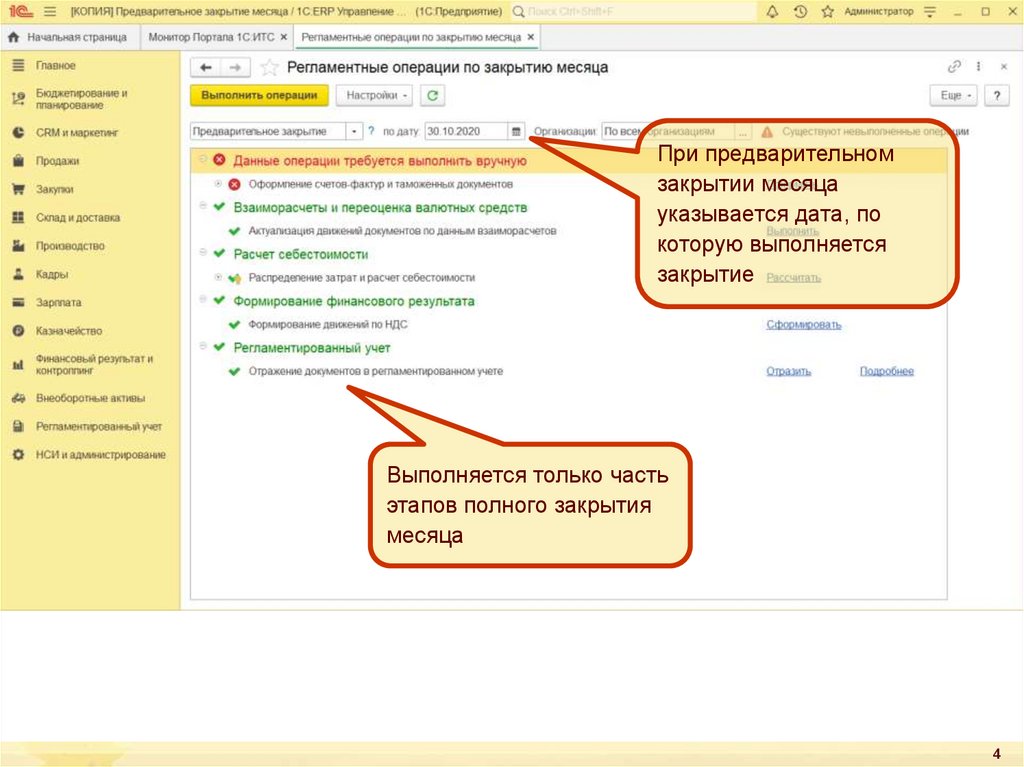
Task: Switch to Монитор Портала 1С:ИТС tab
Action: [211, 37]
